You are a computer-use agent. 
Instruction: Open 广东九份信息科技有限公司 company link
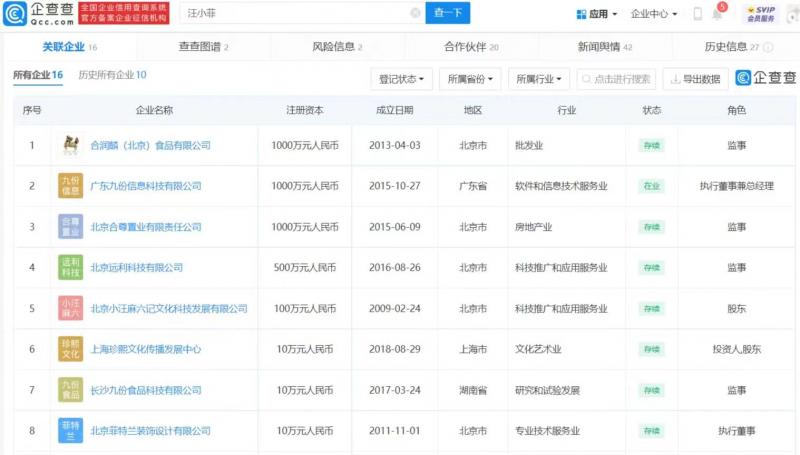[146, 186]
